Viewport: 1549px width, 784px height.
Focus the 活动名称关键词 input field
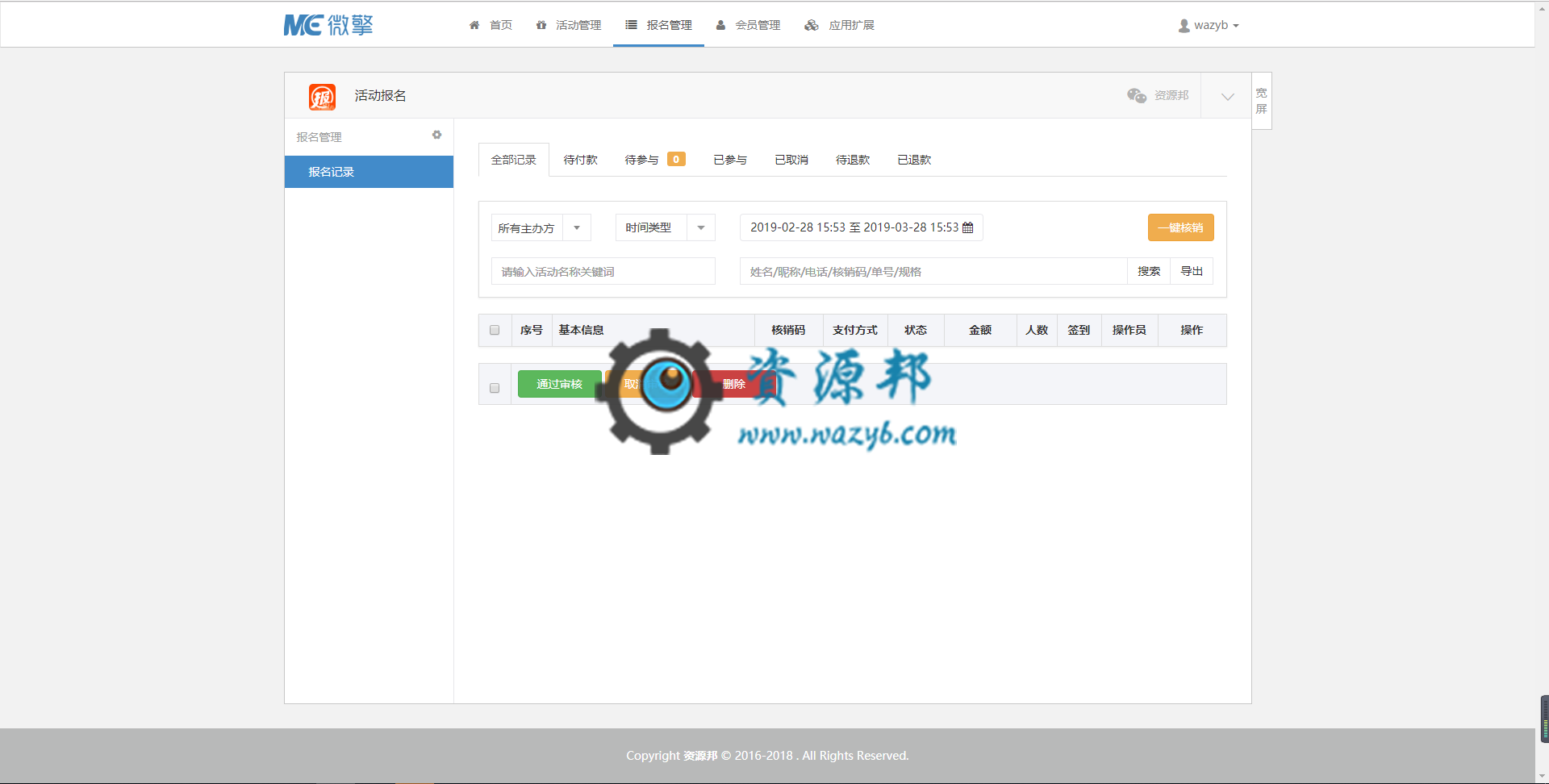click(603, 271)
